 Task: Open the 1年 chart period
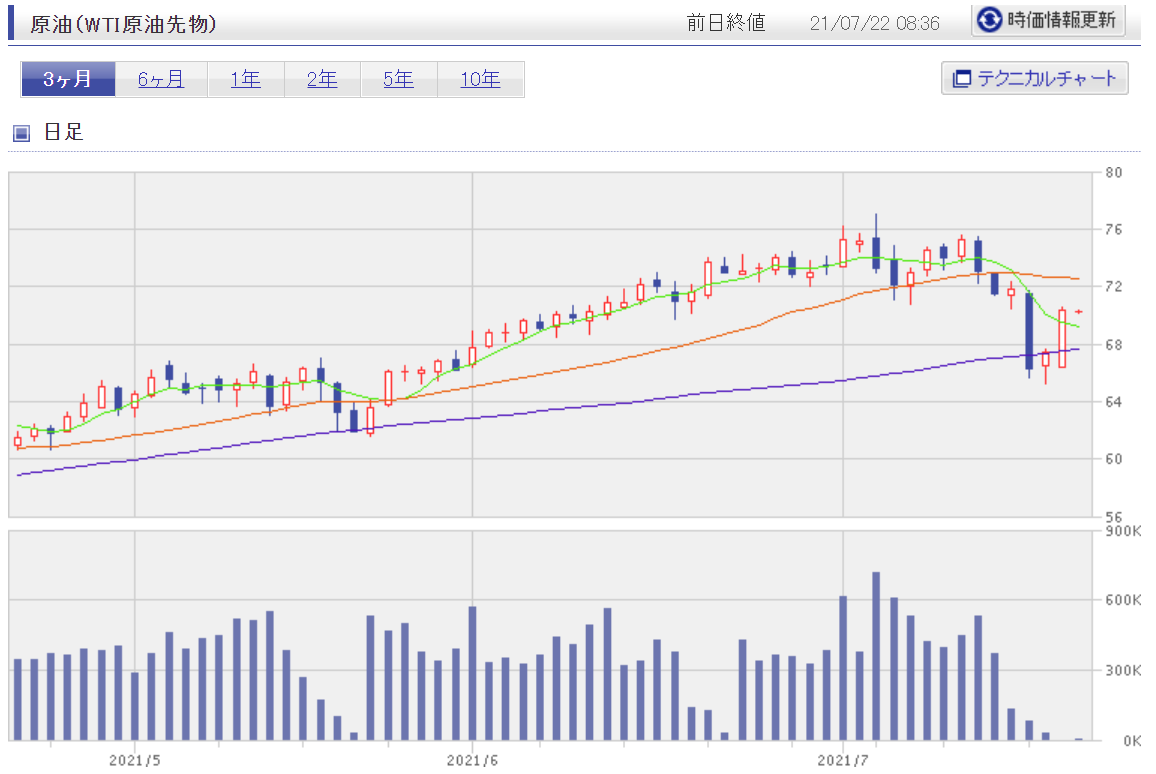point(246,79)
